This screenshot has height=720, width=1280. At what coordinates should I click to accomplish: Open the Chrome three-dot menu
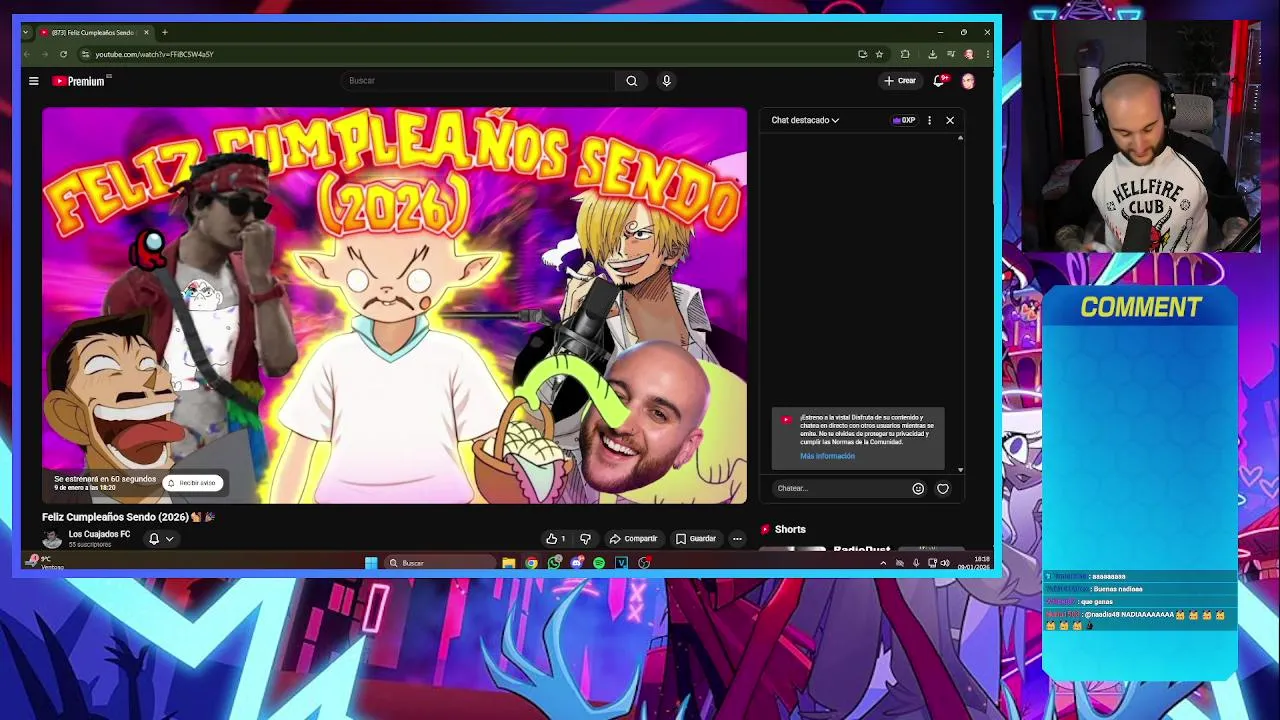(x=987, y=54)
